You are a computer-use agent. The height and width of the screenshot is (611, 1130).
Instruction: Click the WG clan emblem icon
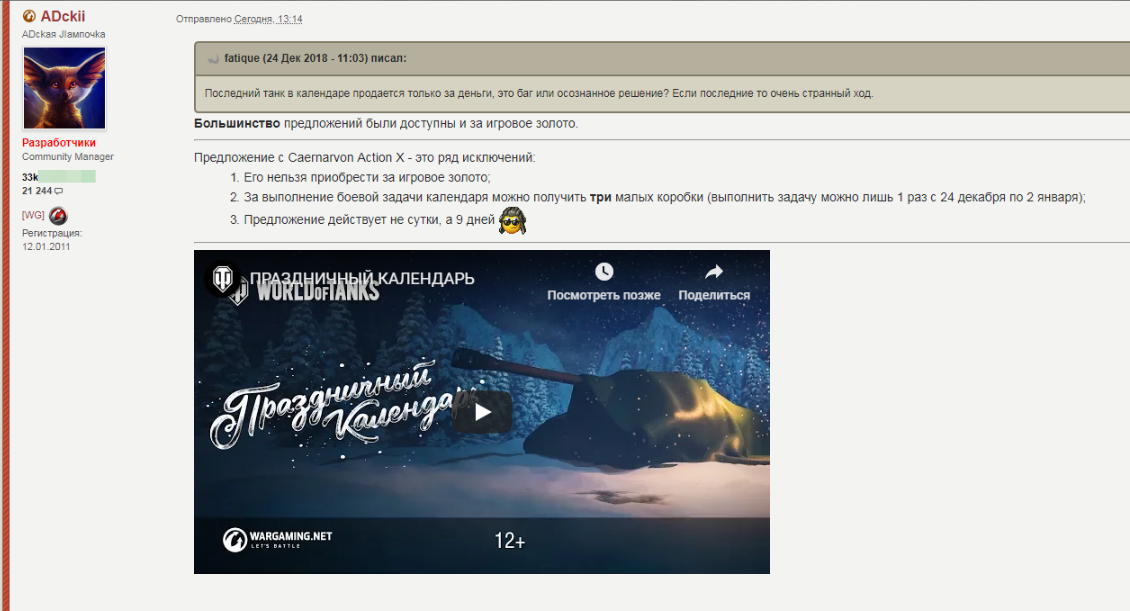point(58,215)
